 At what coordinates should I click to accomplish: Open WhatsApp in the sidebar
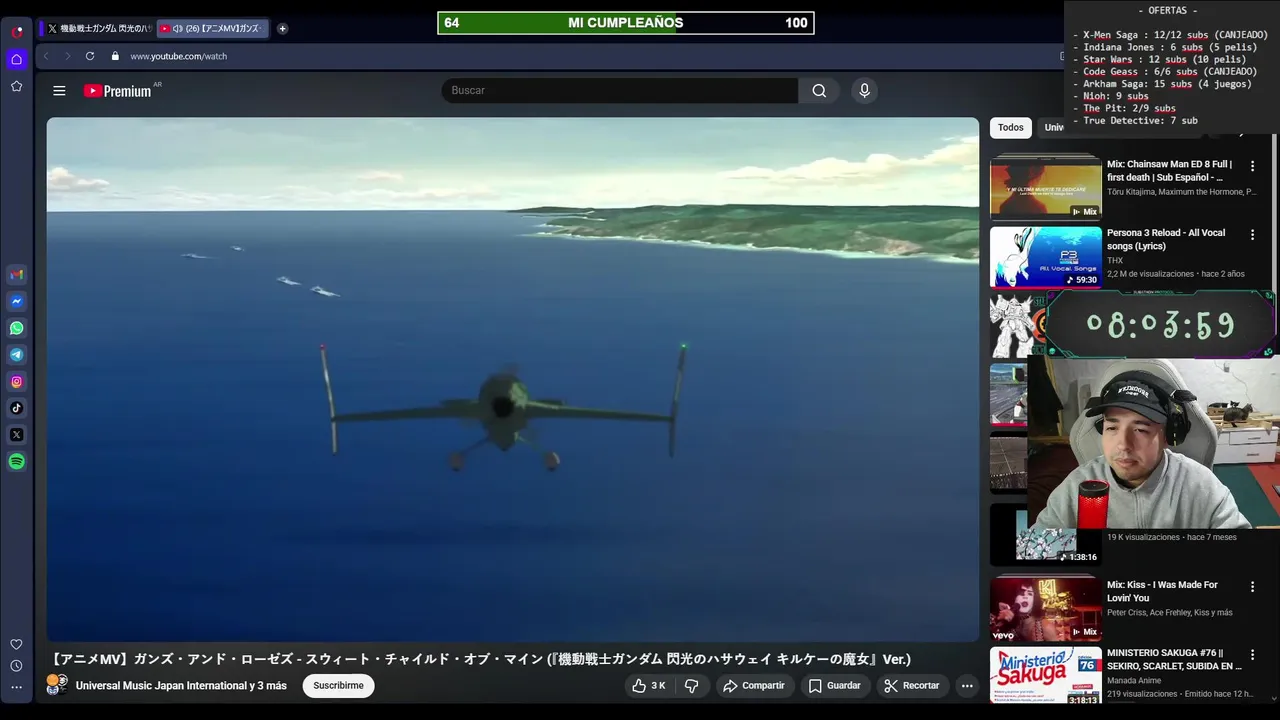[x=17, y=328]
